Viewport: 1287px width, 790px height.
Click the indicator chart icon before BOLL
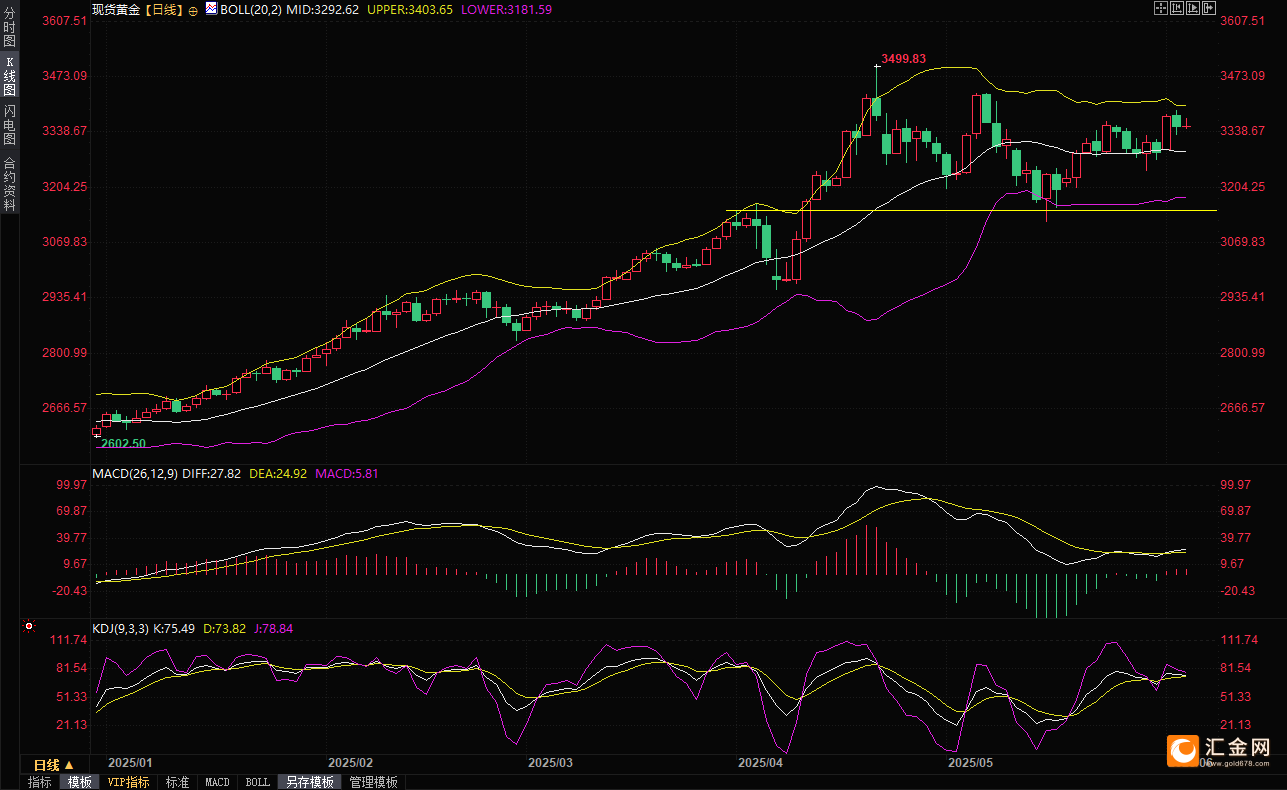coord(211,8)
